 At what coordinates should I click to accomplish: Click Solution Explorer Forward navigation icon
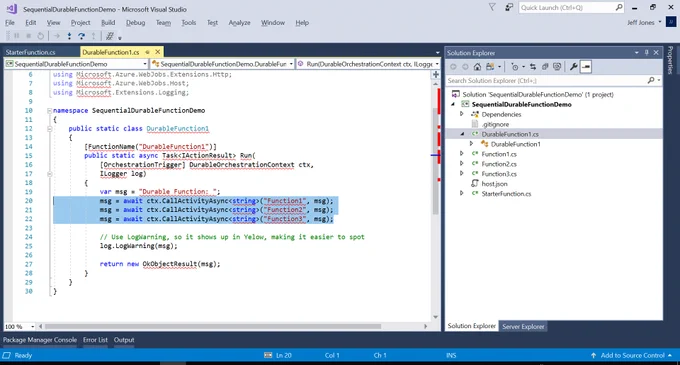(x=465, y=67)
